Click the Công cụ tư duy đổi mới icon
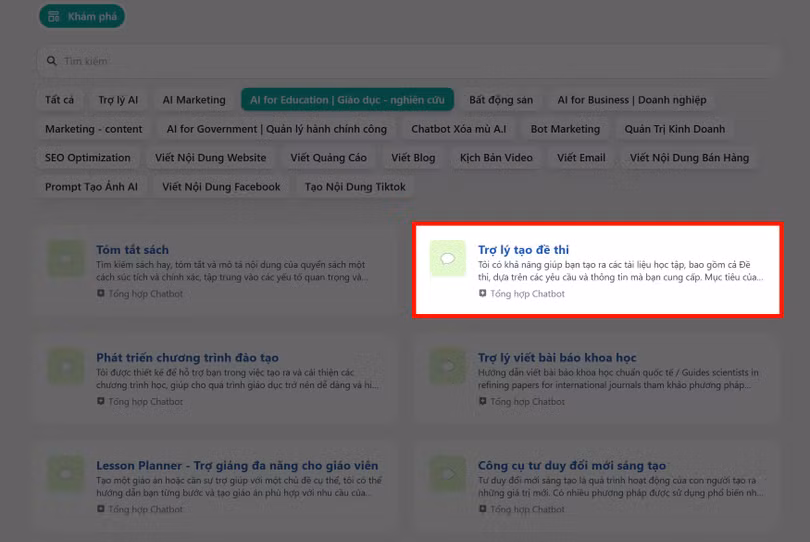 coord(448,475)
